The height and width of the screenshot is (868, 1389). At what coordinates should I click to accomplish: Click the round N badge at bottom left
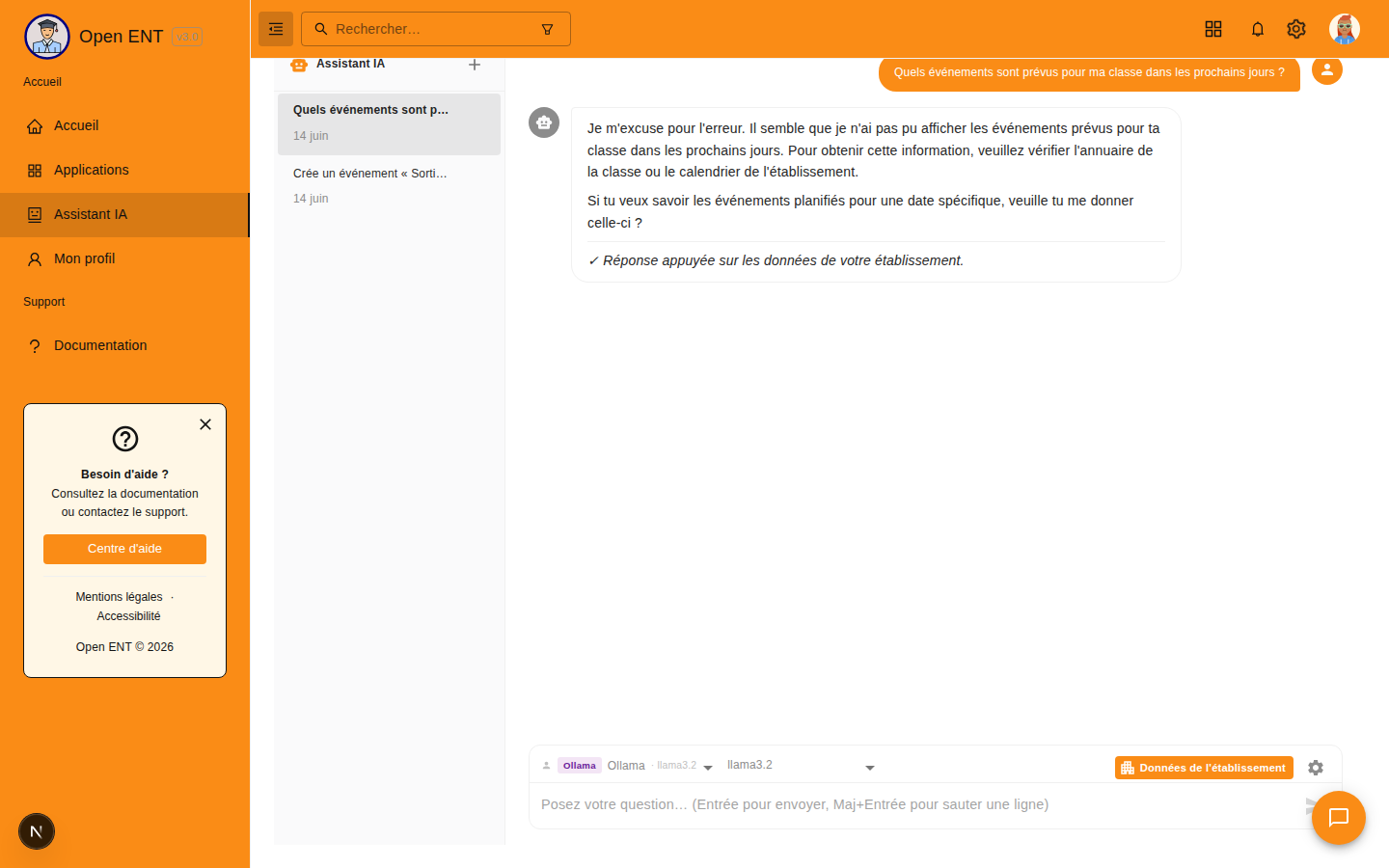point(37,831)
